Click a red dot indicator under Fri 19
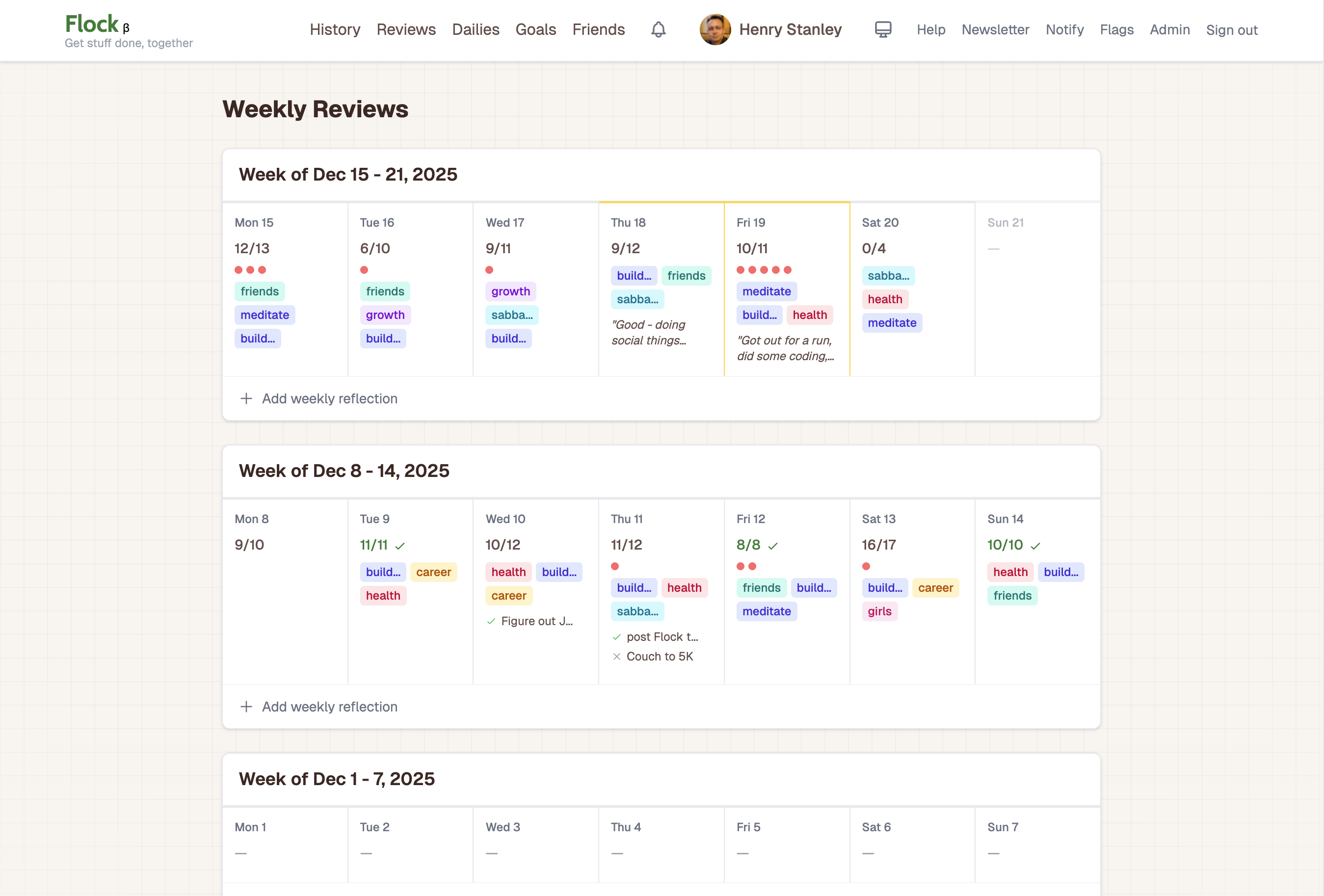The width and height of the screenshot is (1324, 896). (741, 270)
